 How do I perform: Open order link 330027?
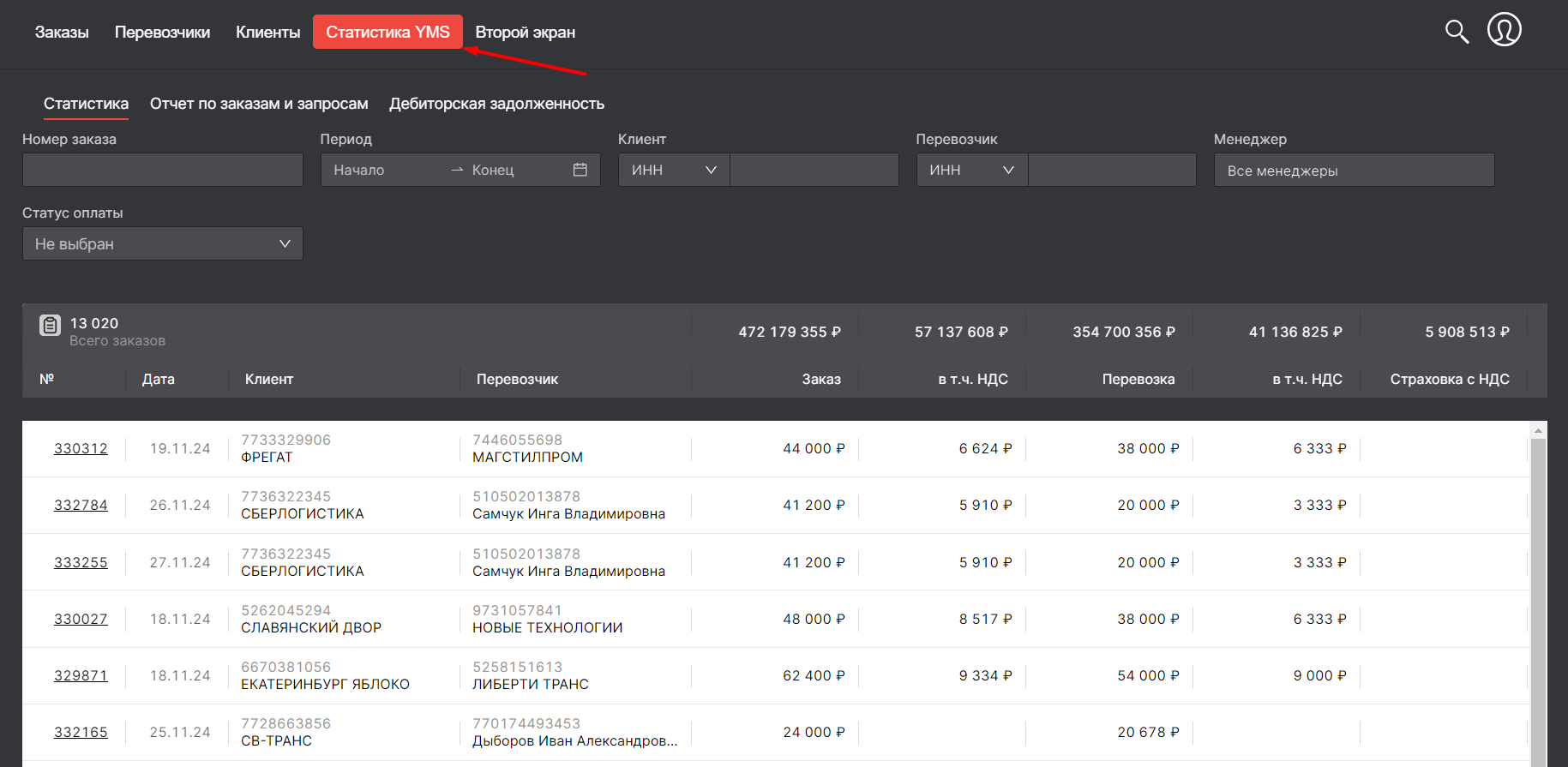coord(81,619)
